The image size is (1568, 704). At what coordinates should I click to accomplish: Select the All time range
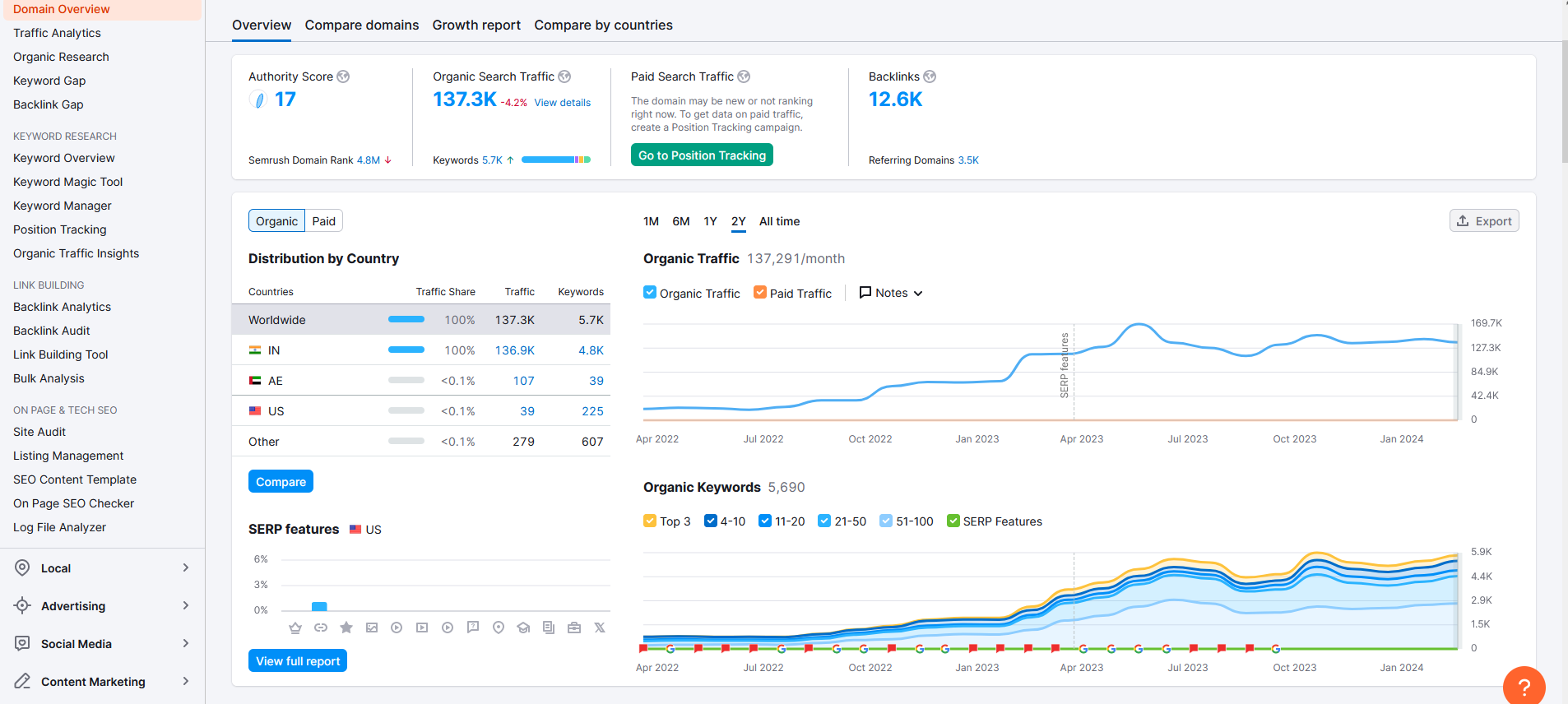tap(779, 221)
